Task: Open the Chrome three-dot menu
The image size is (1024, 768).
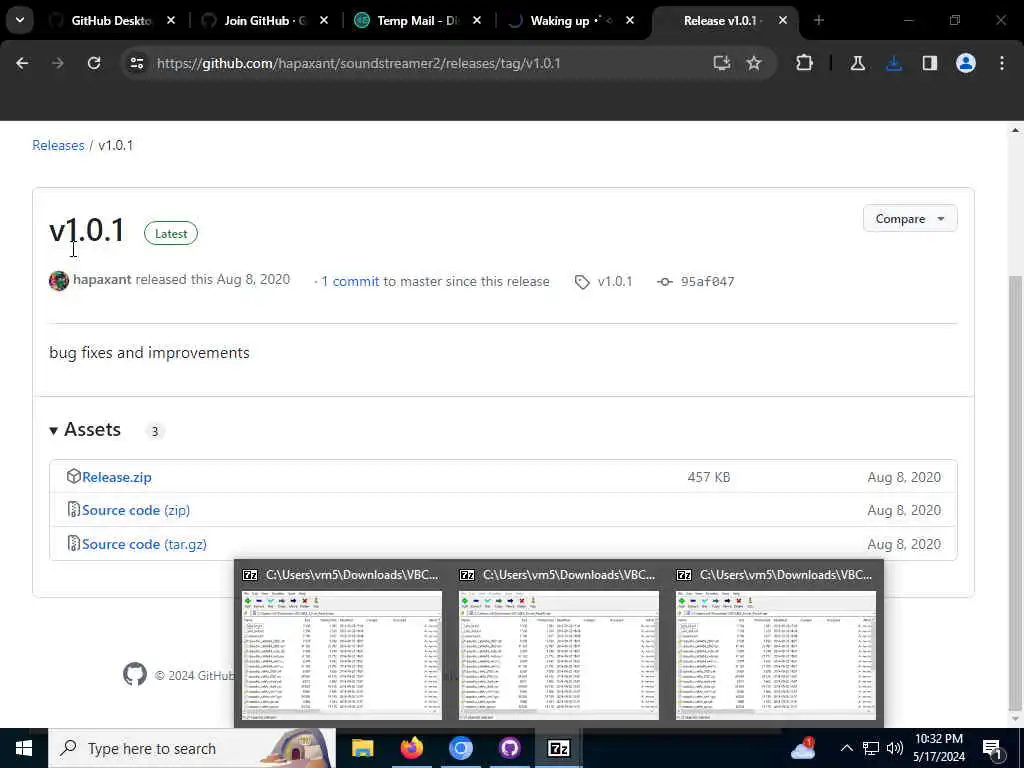Action: [1002, 63]
